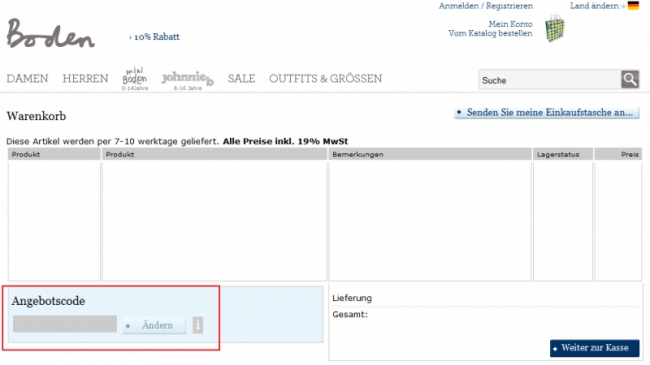Focus the Angebotscode input field
650x365 pixels.
tap(65, 324)
